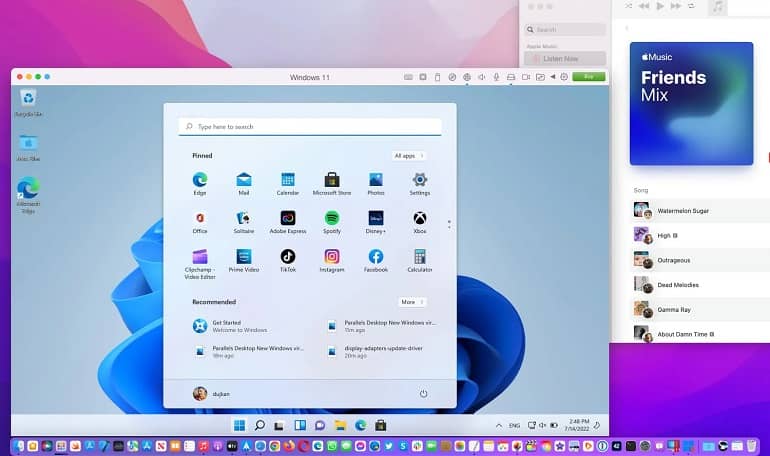Open Parallels VM configuration gear icon
The image size is (770, 456).
[564, 77]
